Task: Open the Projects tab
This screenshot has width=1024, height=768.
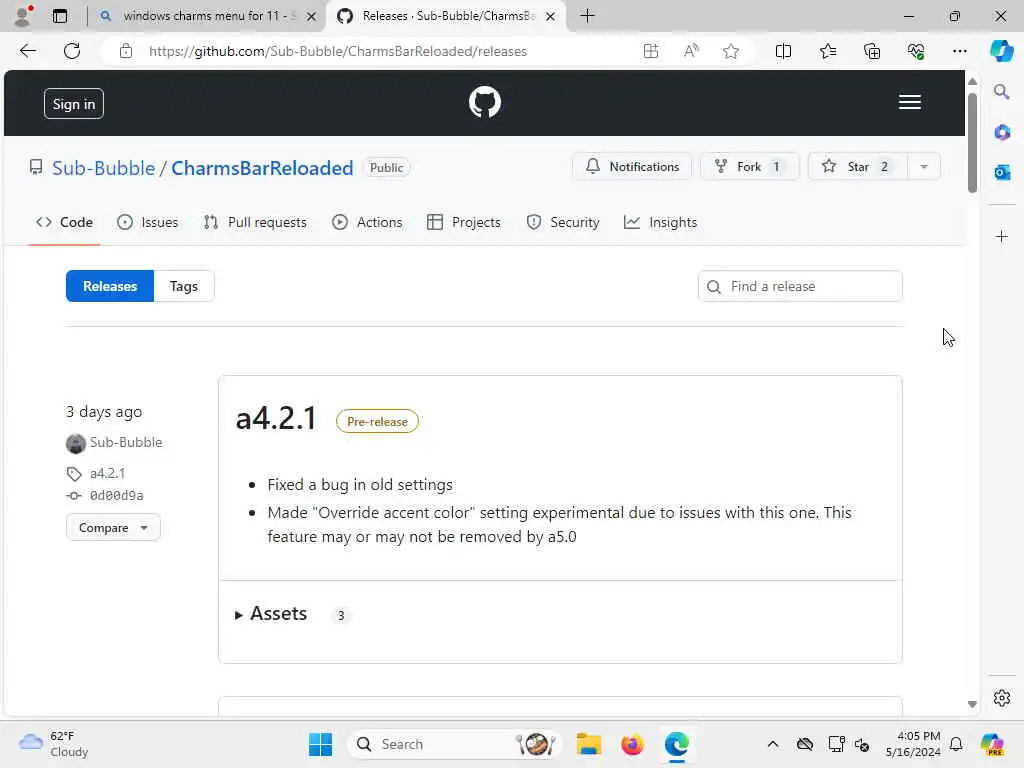Action: coord(464,222)
